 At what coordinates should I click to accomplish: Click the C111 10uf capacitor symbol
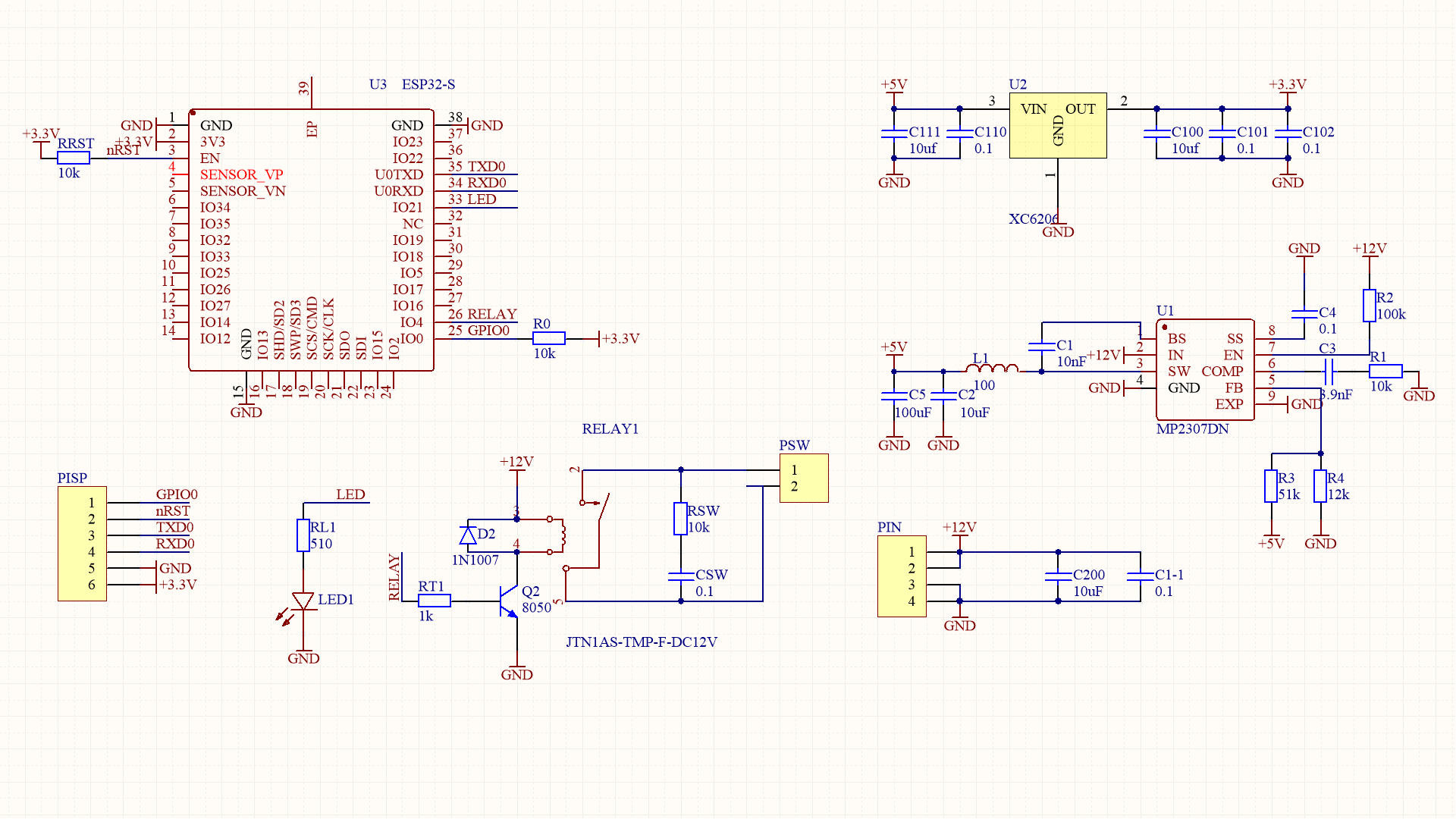pyautogui.click(x=894, y=133)
